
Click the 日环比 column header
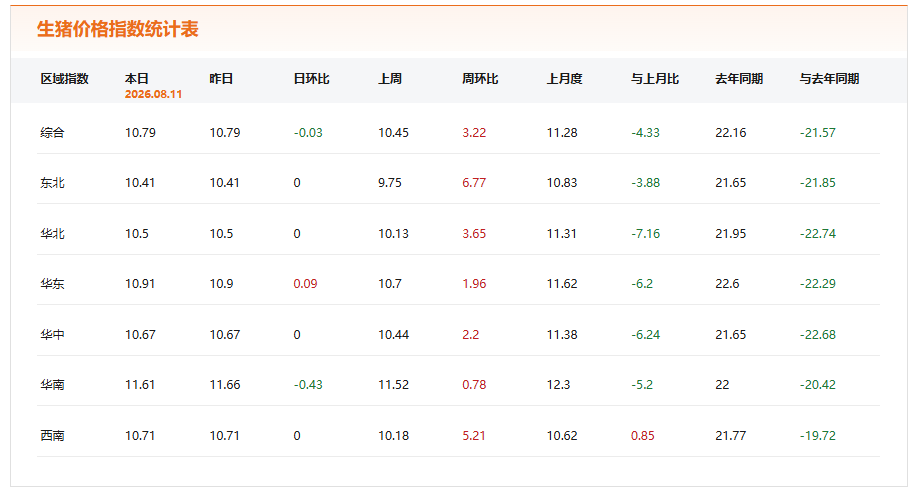click(x=311, y=79)
